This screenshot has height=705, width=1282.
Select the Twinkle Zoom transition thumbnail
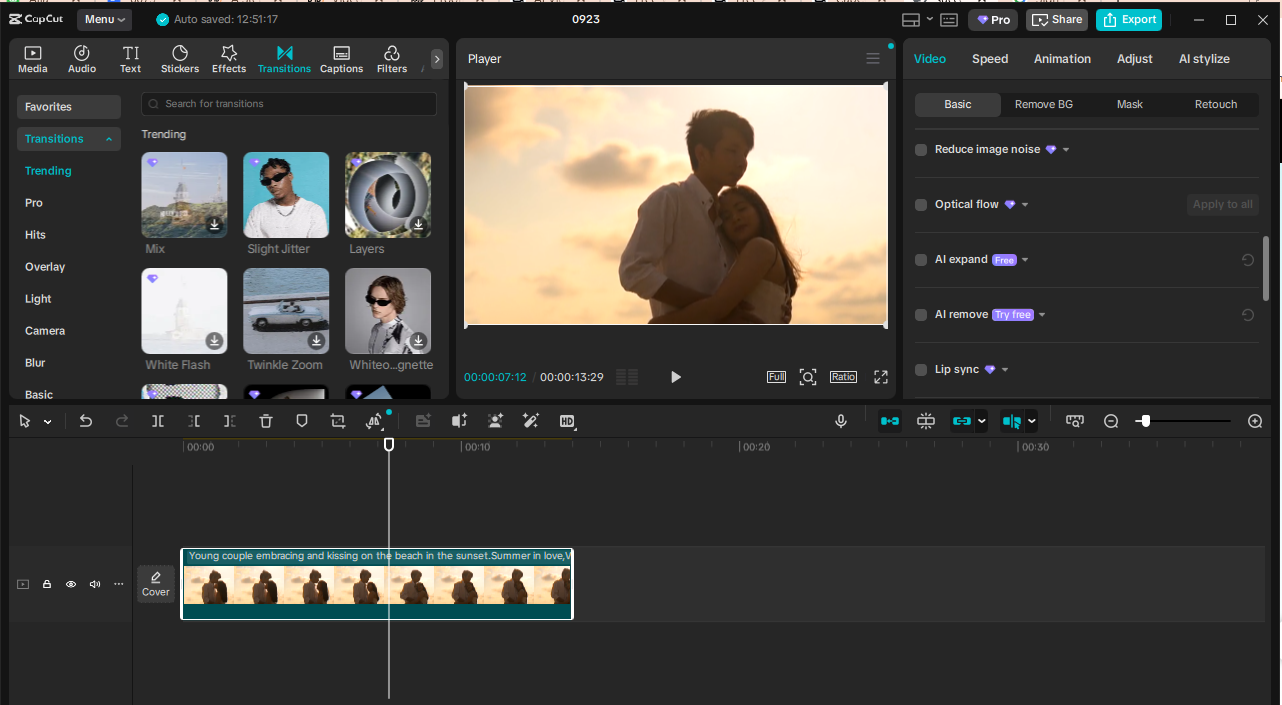(x=286, y=311)
